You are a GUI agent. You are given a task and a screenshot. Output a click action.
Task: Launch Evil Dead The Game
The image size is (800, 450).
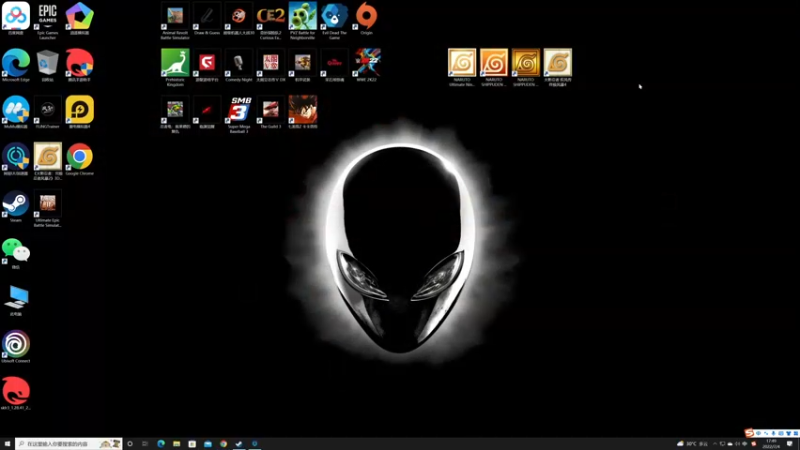334,21
